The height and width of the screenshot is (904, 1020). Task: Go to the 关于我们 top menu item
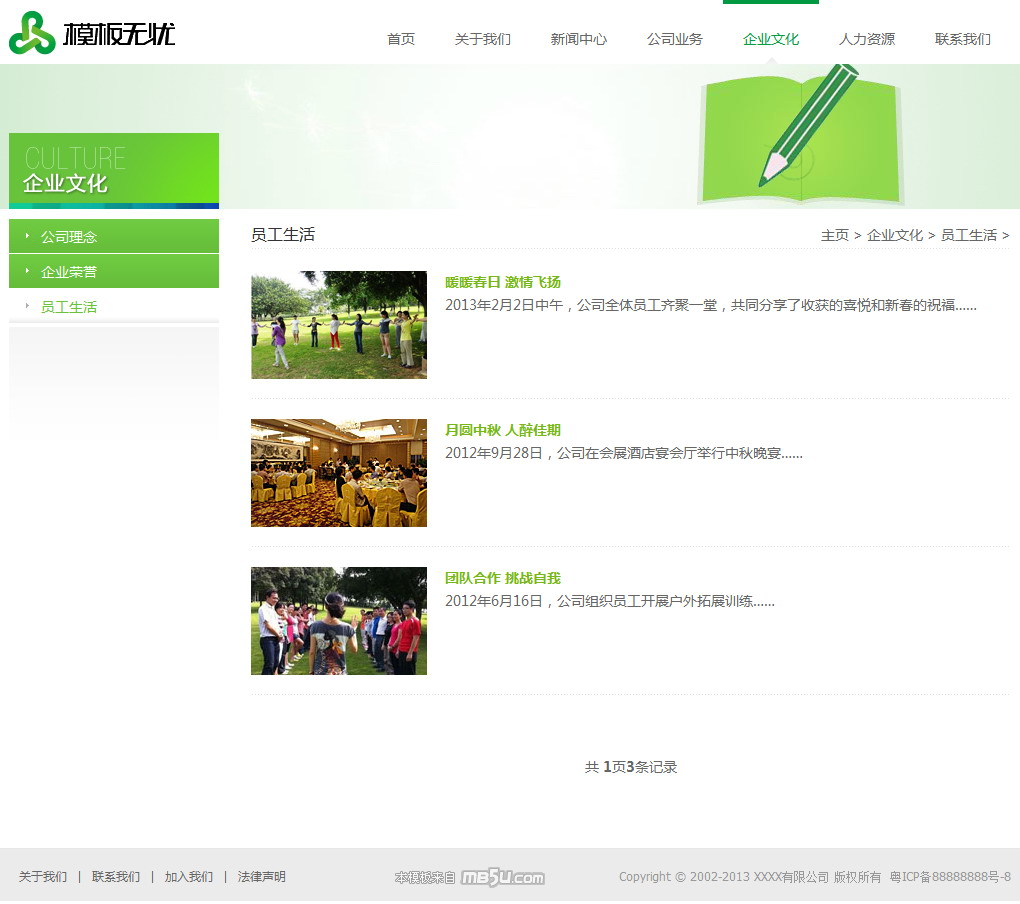482,39
